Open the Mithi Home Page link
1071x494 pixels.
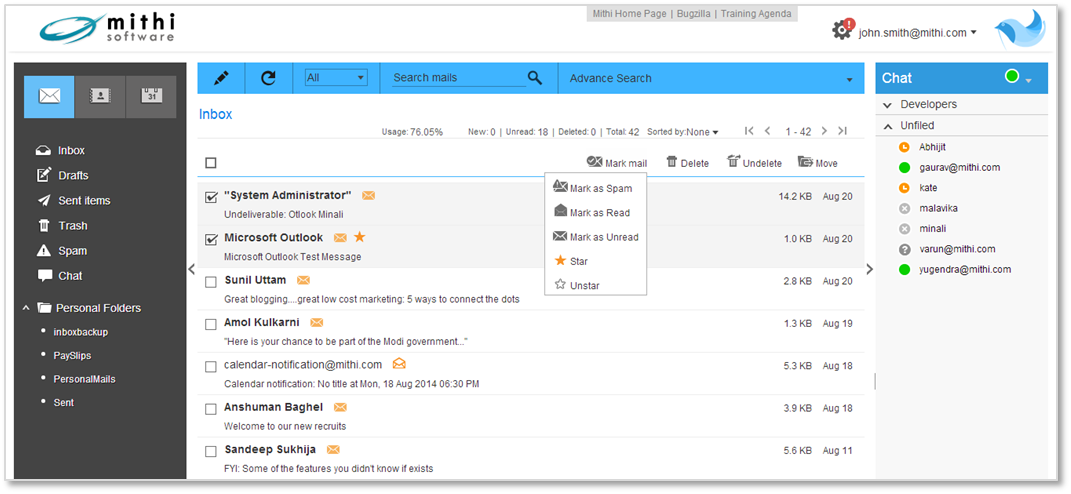pos(629,14)
